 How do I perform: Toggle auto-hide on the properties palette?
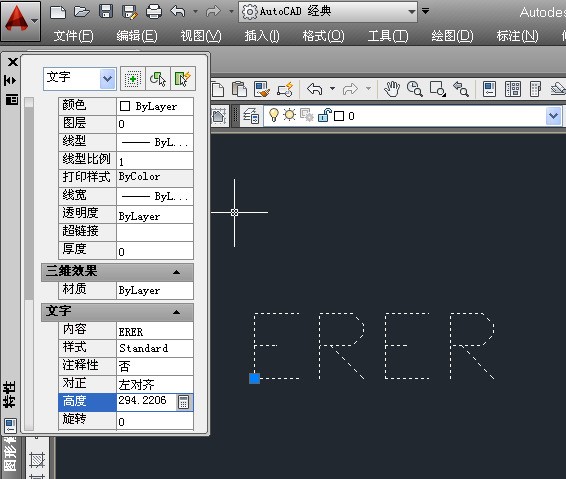coord(10,80)
